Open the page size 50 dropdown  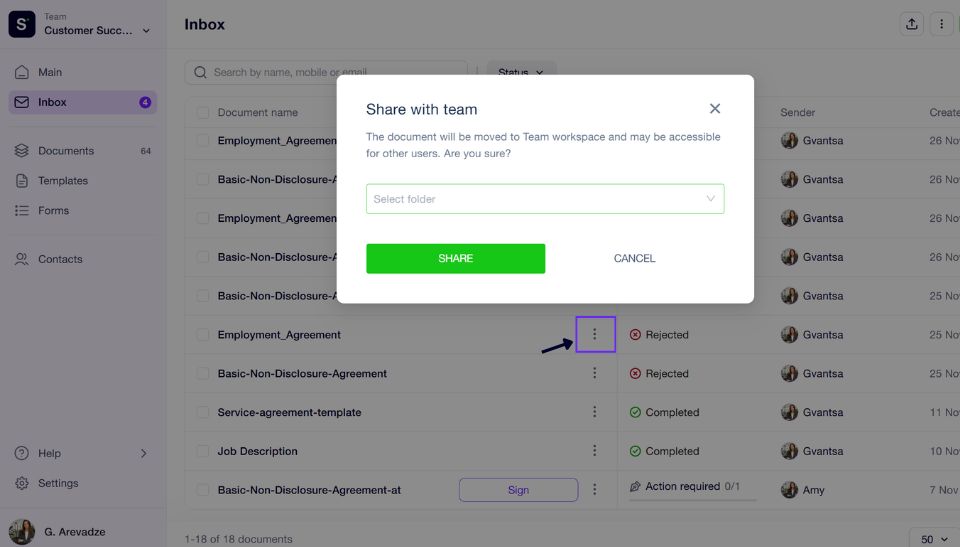(x=934, y=539)
